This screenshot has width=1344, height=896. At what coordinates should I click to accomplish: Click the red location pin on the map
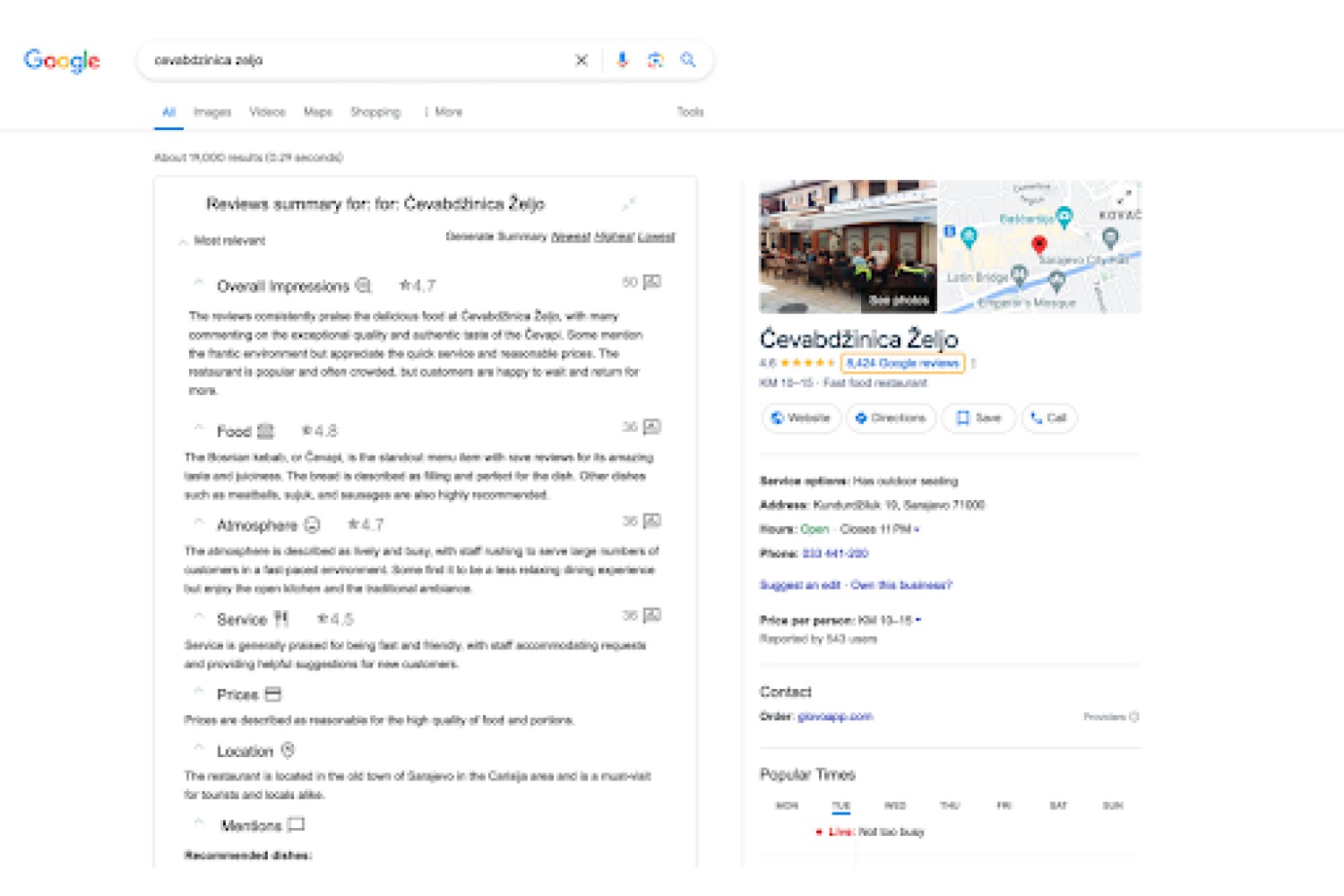pos(1038,245)
